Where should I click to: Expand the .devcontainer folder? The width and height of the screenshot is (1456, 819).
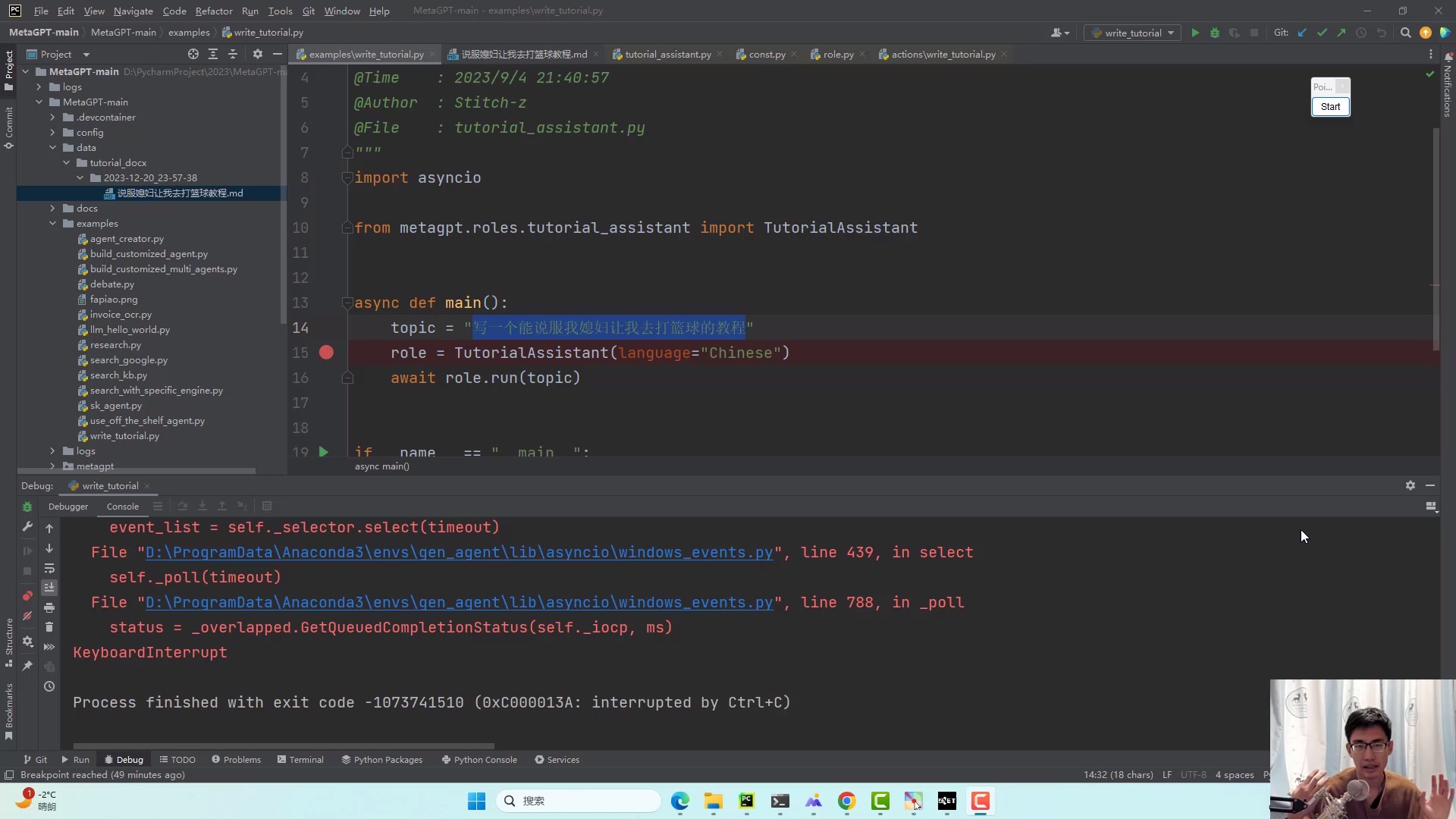tap(52, 117)
